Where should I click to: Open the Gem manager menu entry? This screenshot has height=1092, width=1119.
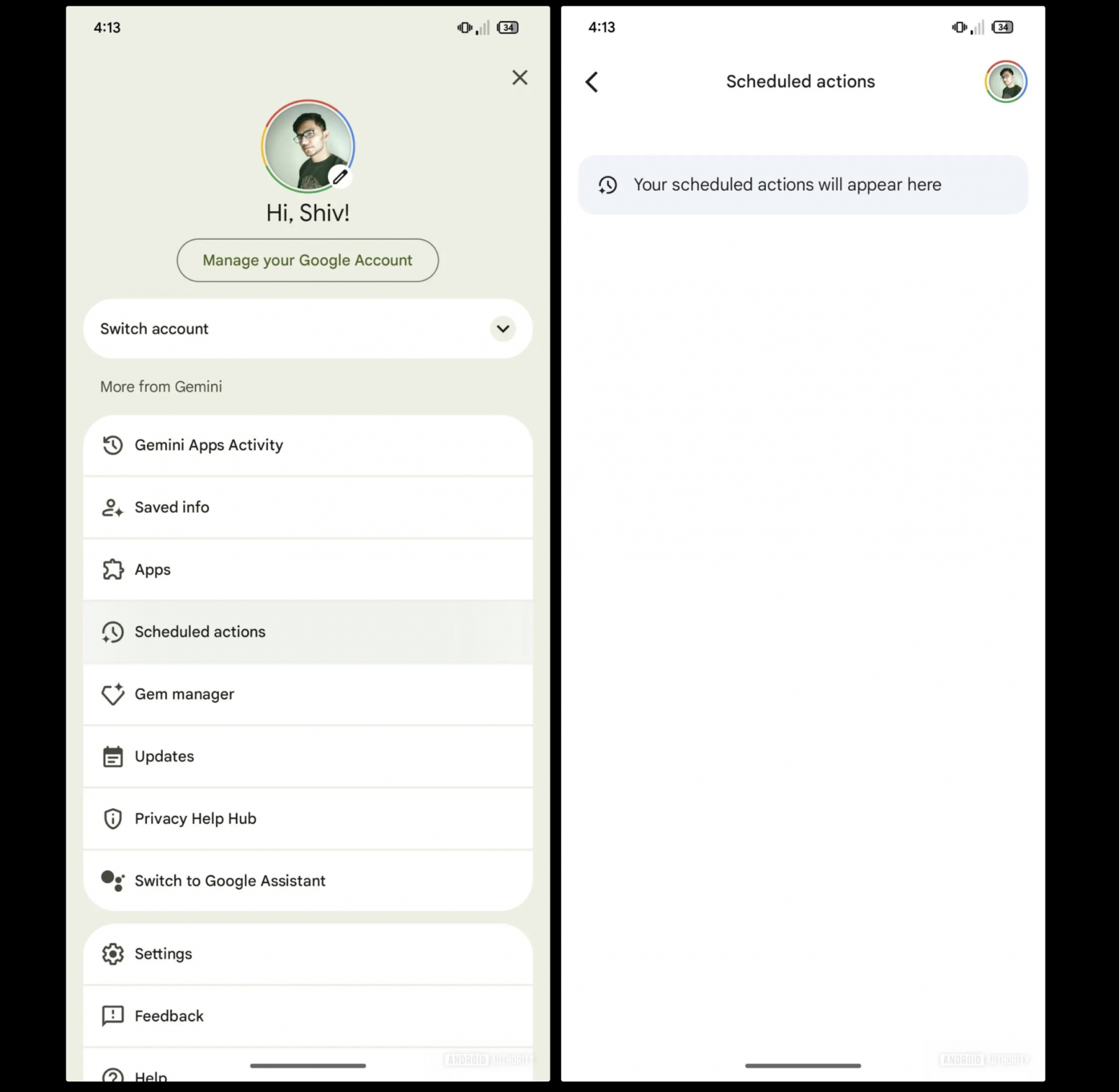(x=308, y=694)
